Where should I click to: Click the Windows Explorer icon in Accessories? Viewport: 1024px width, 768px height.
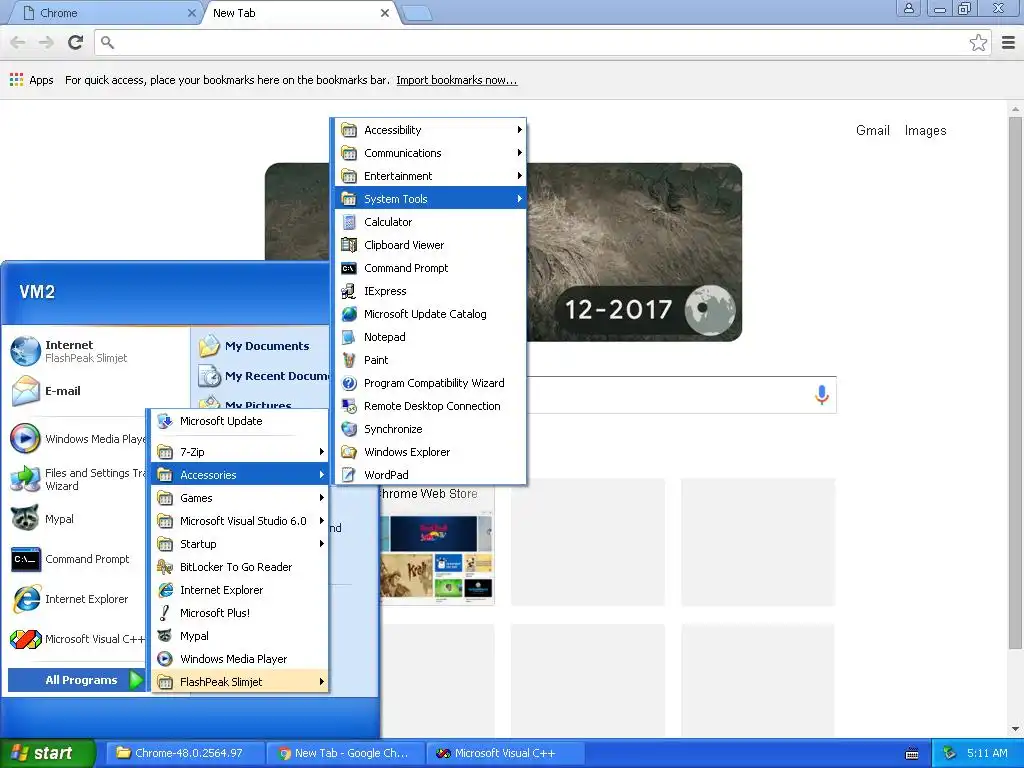(349, 452)
